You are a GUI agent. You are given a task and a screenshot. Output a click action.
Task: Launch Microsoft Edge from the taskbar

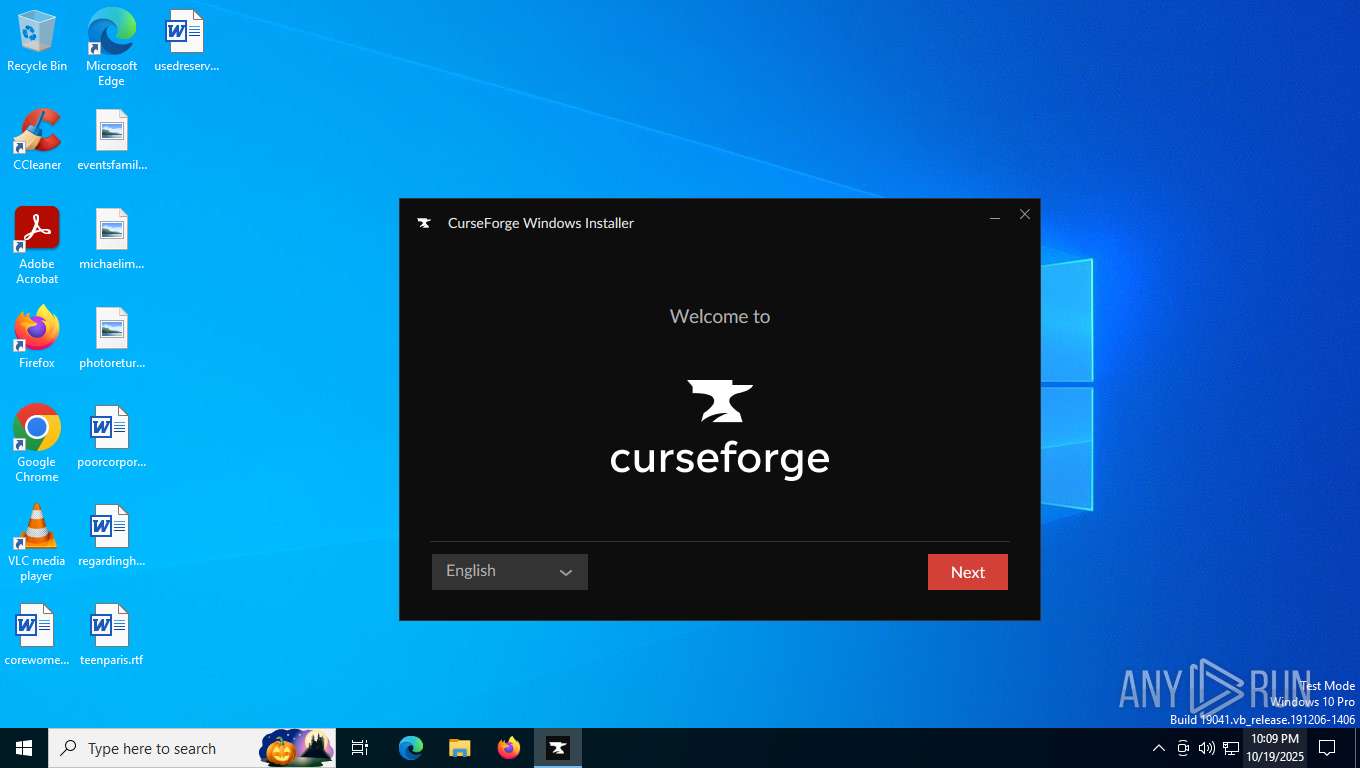(411, 748)
